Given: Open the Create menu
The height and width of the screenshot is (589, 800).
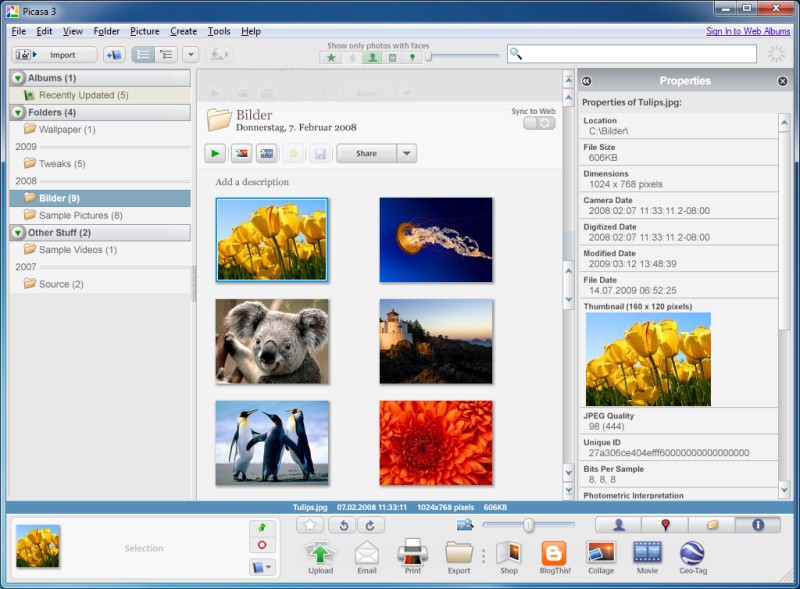Looking at the screenshot, I should coord(183,31).
